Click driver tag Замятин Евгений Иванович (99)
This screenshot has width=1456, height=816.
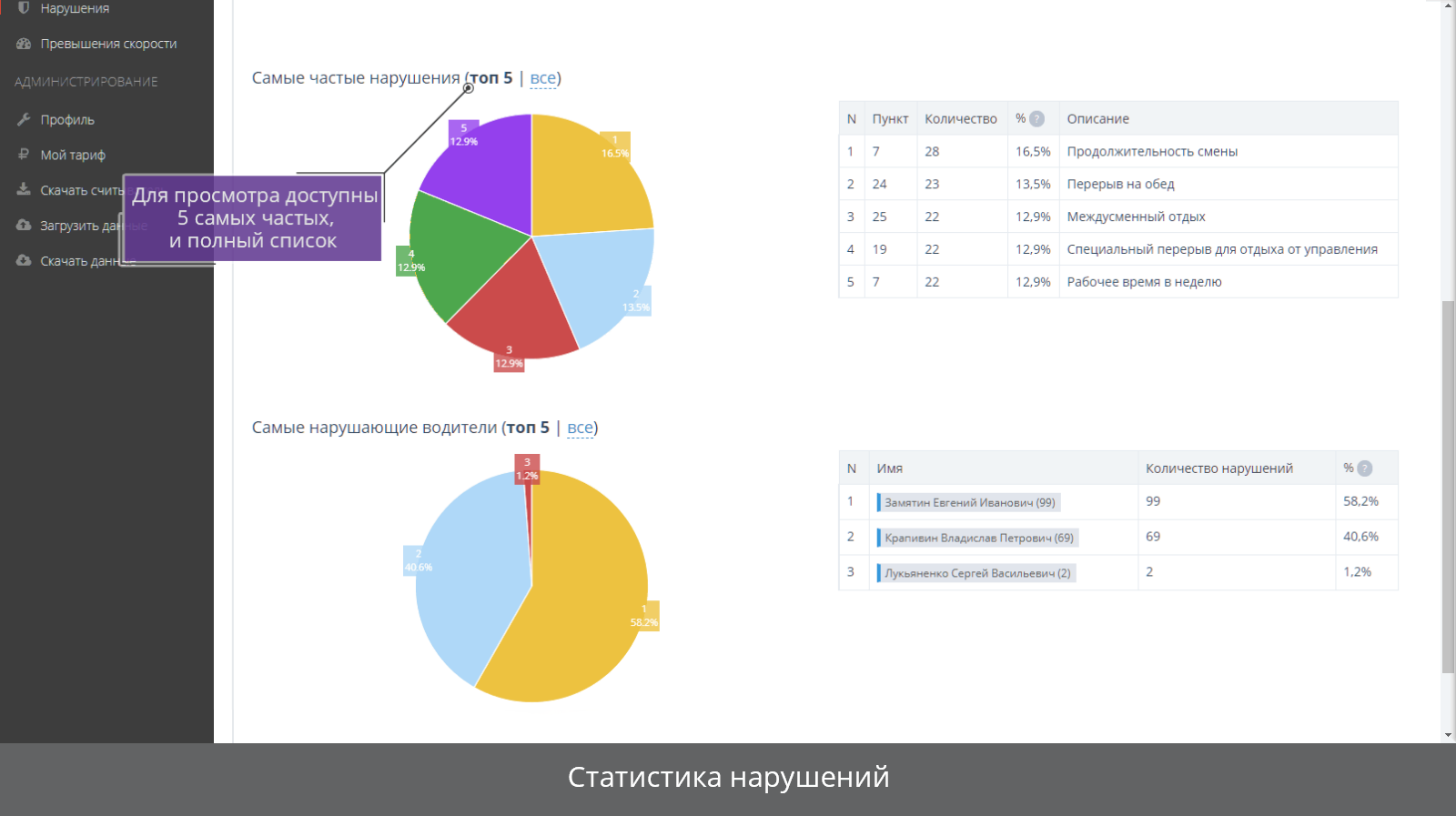969,502
